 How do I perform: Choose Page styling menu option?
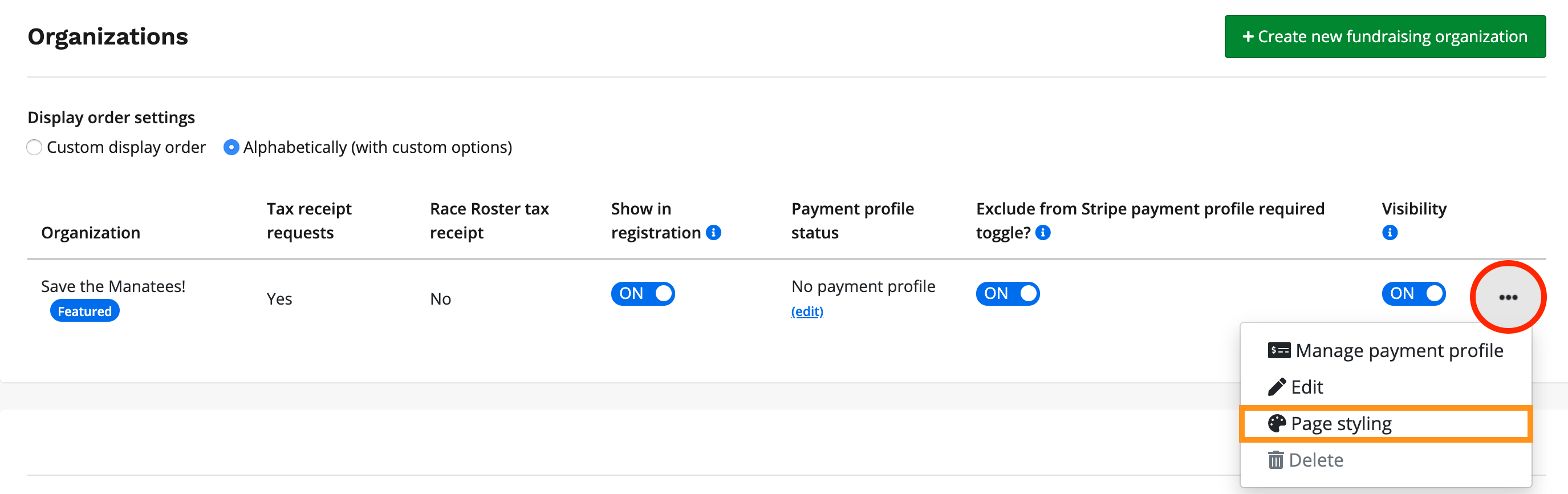tap(1341, 423)
